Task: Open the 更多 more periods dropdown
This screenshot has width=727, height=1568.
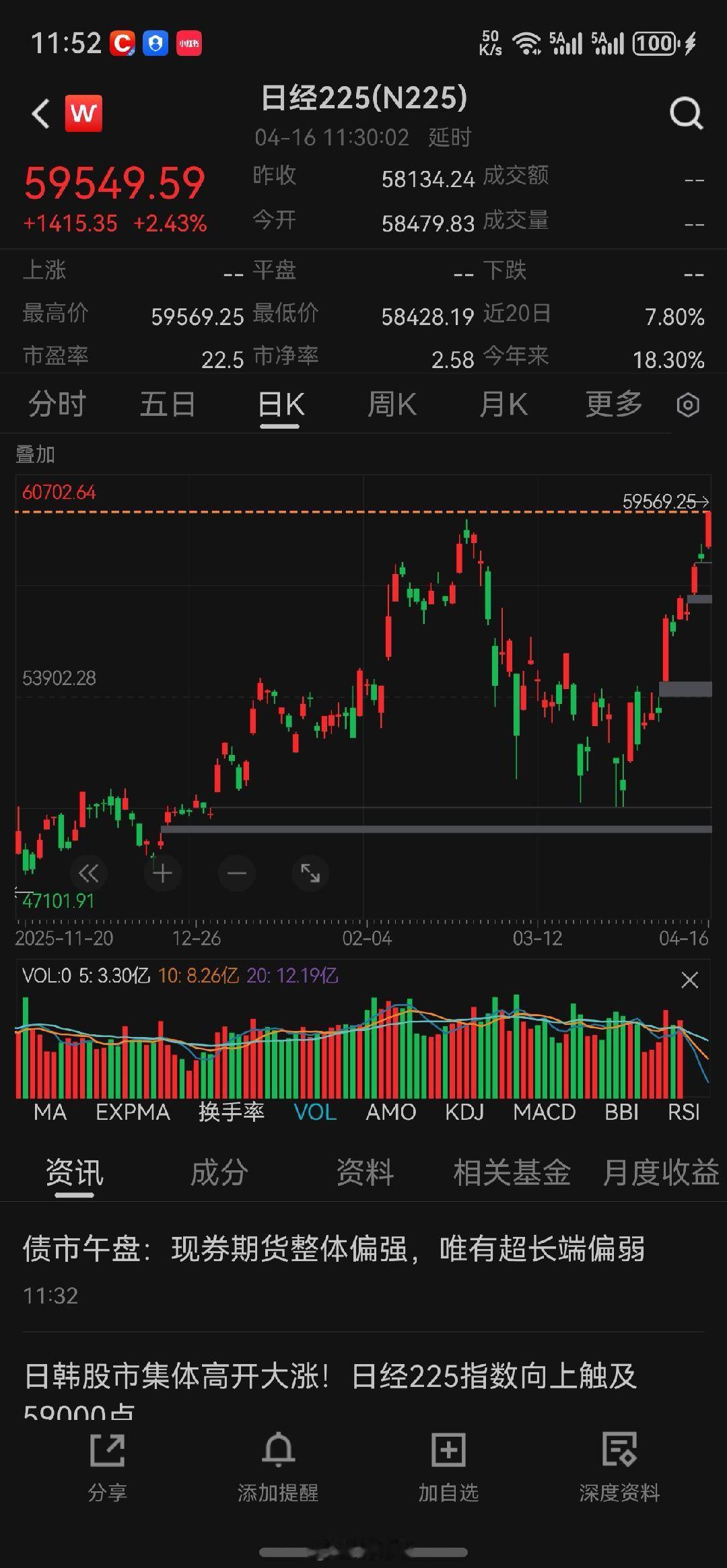Action: click(x=614, y=404)
